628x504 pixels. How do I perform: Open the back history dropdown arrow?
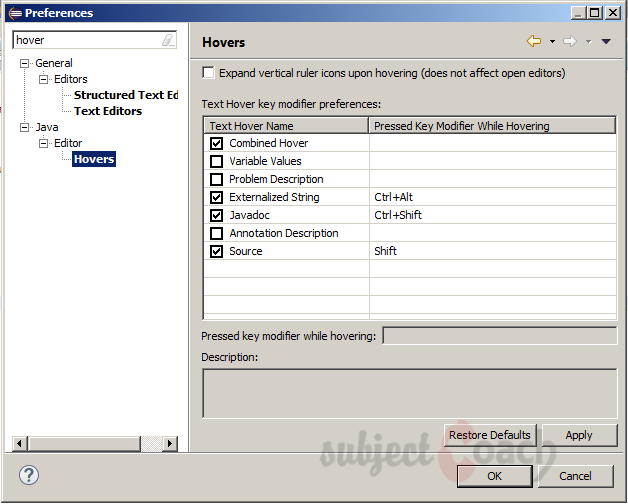pyautogui.click(x=552, y=42)
